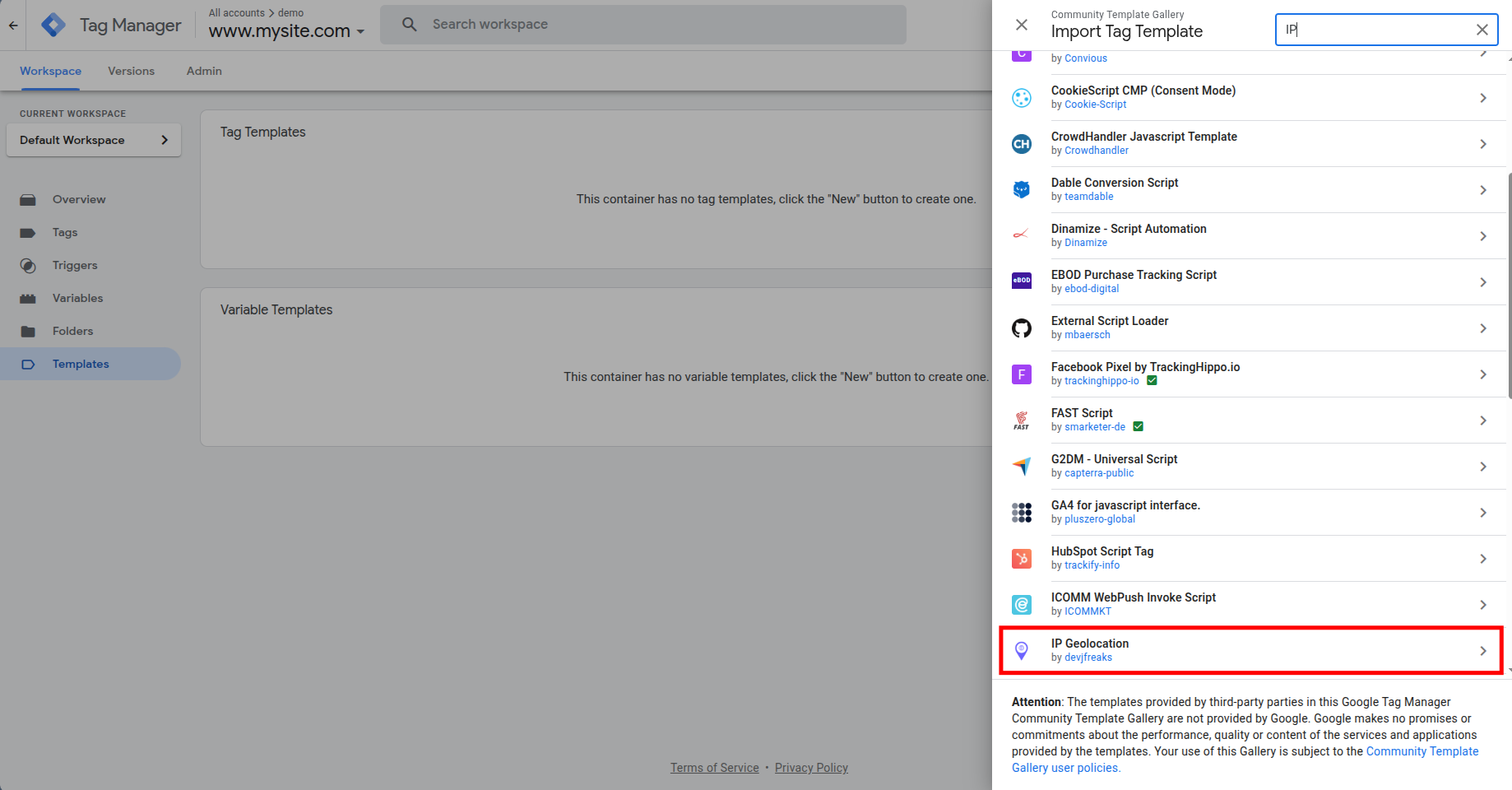Image resolution: width=1512 pixels, height=790 pixels.
Task: Click the ICOMM WebPush template icon
Action: pos(1022,605)
